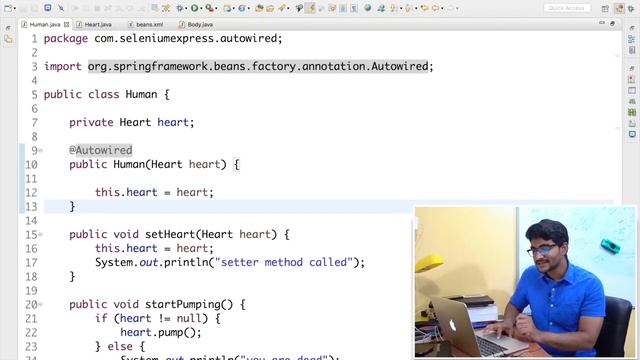
Task: Click the 'package com.seleniumexpress.autowired;' line
Action: 163,38
